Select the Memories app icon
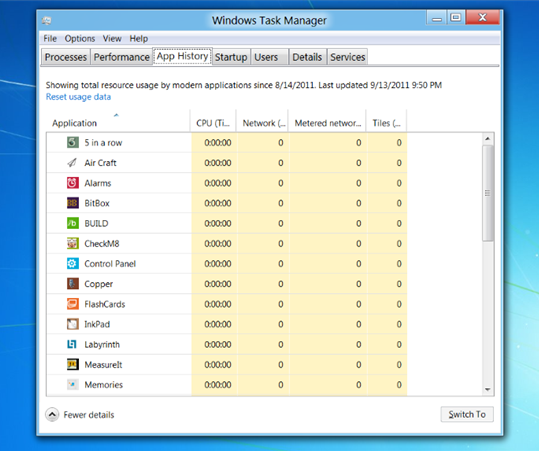Viewport: 539px width, 451px height. 73,385
